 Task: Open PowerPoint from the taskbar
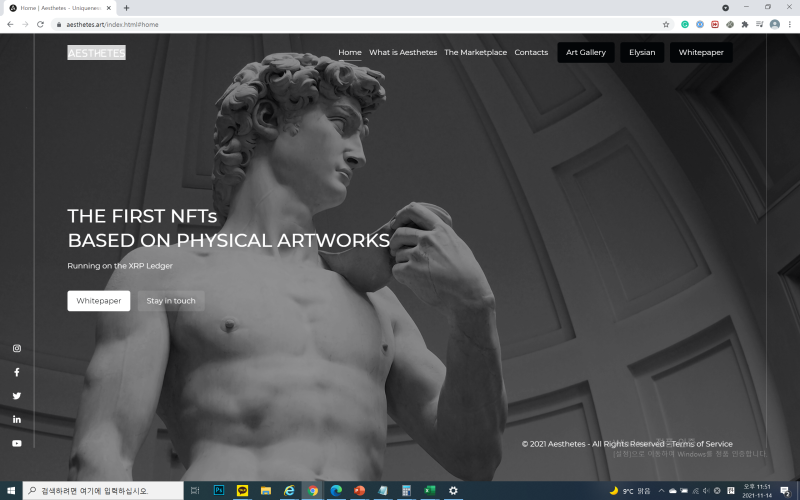(x=359, y=491)
